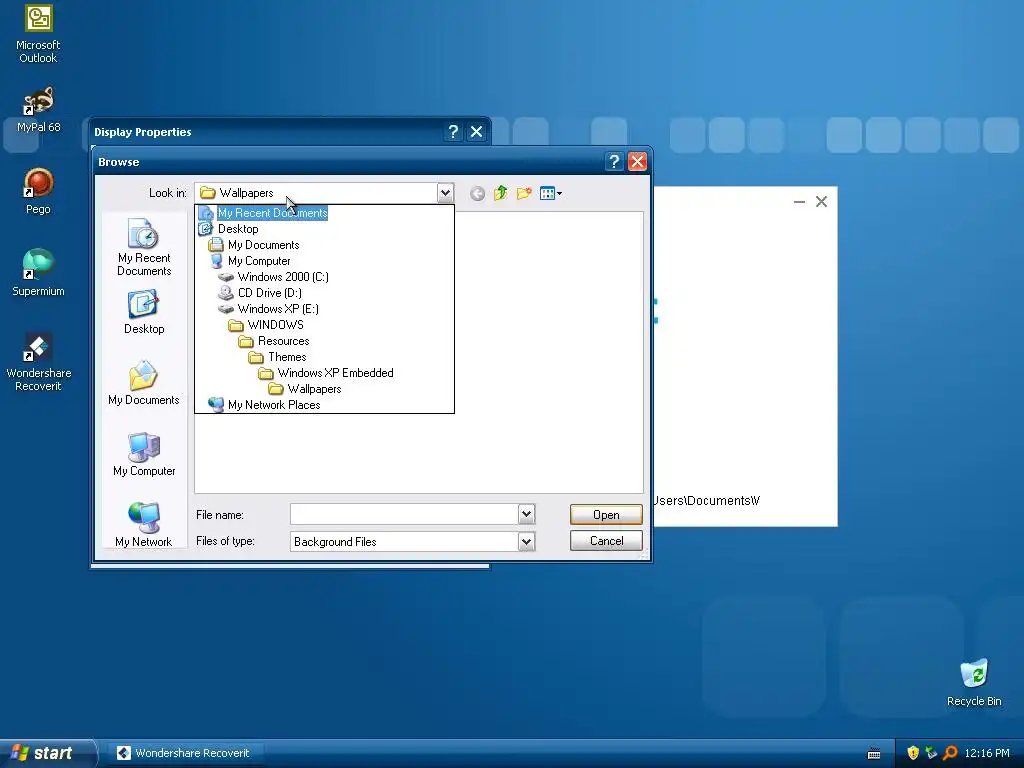1024x768 pixels.
Task: Click the Display Properties help question mark
Action: (453, 132)
